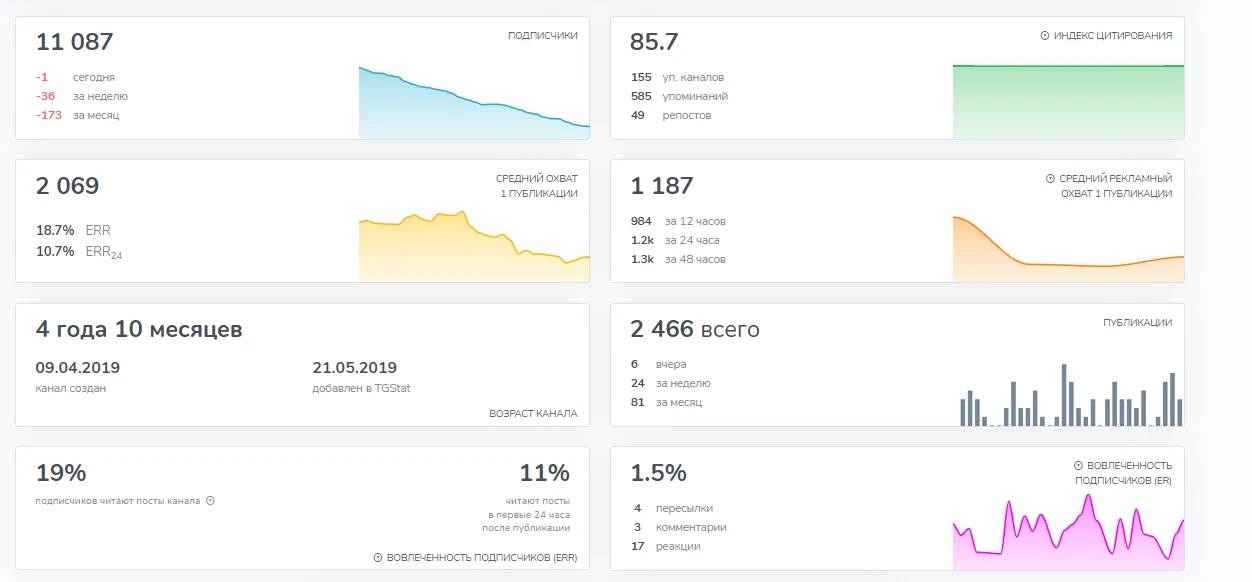Click the '585 упоминаний' row
This screenshot has height=582, width=1252.
click(679, 96)
